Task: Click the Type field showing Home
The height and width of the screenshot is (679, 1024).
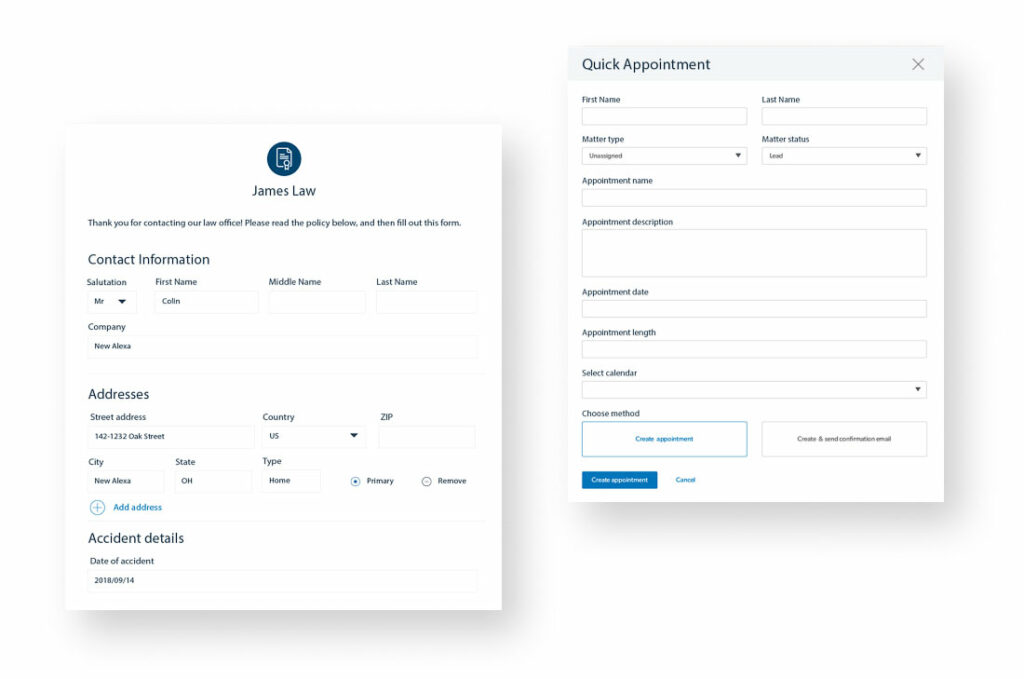Action: (291, 481)
